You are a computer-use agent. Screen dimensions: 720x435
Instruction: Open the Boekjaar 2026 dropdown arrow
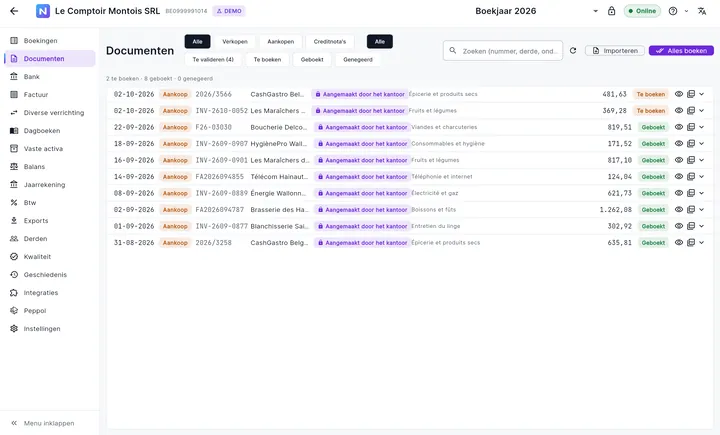[595, 11]
